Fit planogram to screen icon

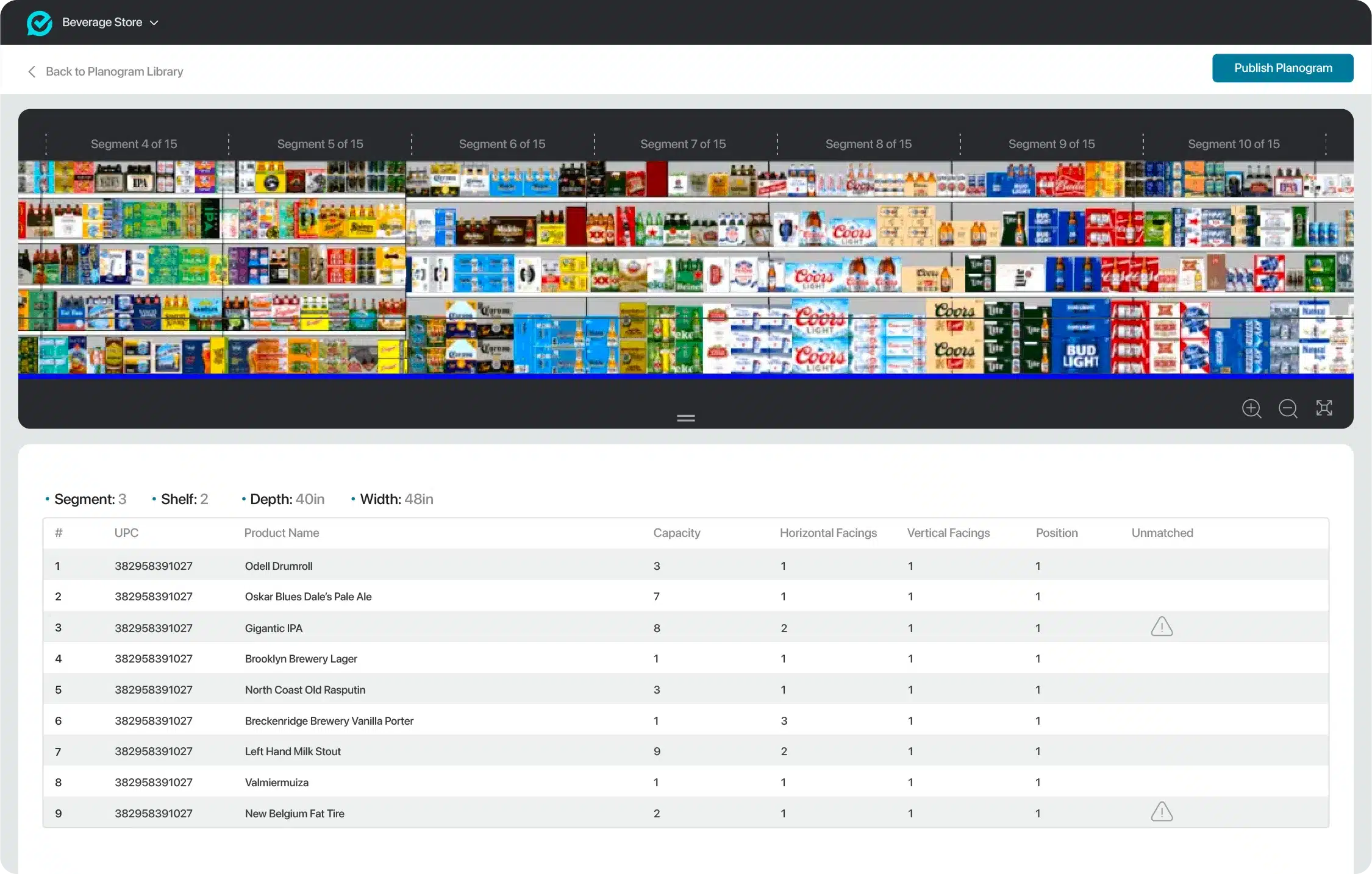1324,408
